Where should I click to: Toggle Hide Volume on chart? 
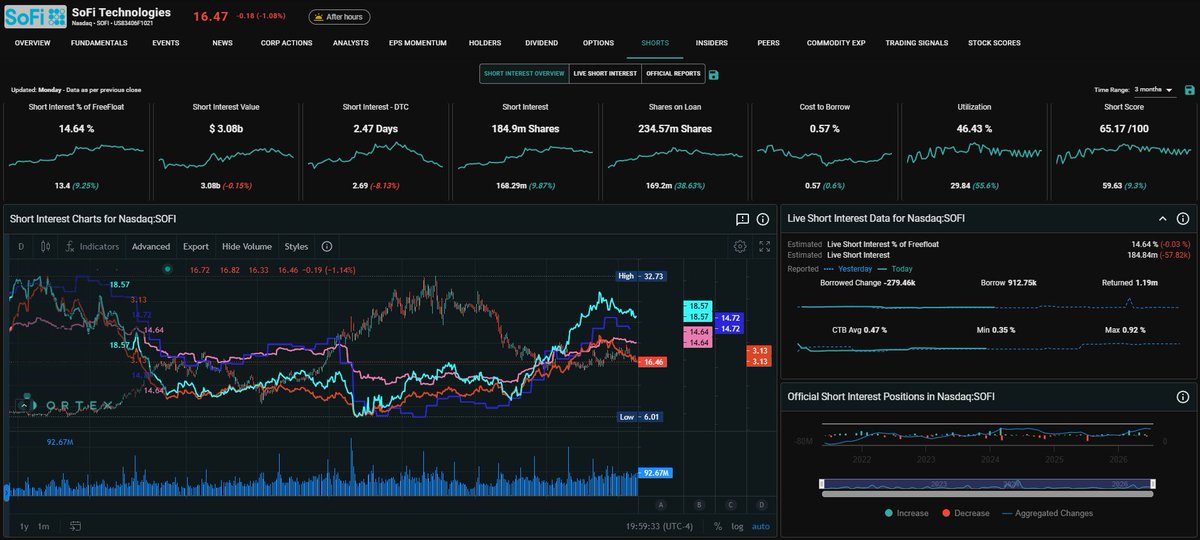click(247, 246)
